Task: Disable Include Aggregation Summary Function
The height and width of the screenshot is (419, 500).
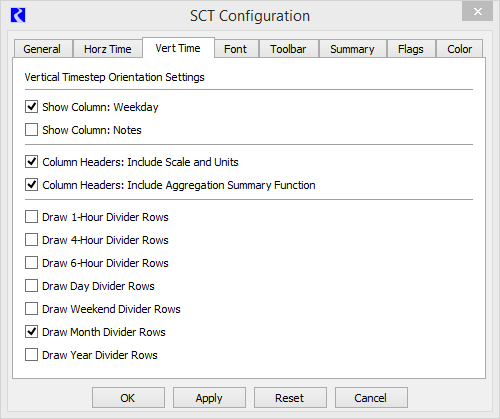Action: coord(31,185)
